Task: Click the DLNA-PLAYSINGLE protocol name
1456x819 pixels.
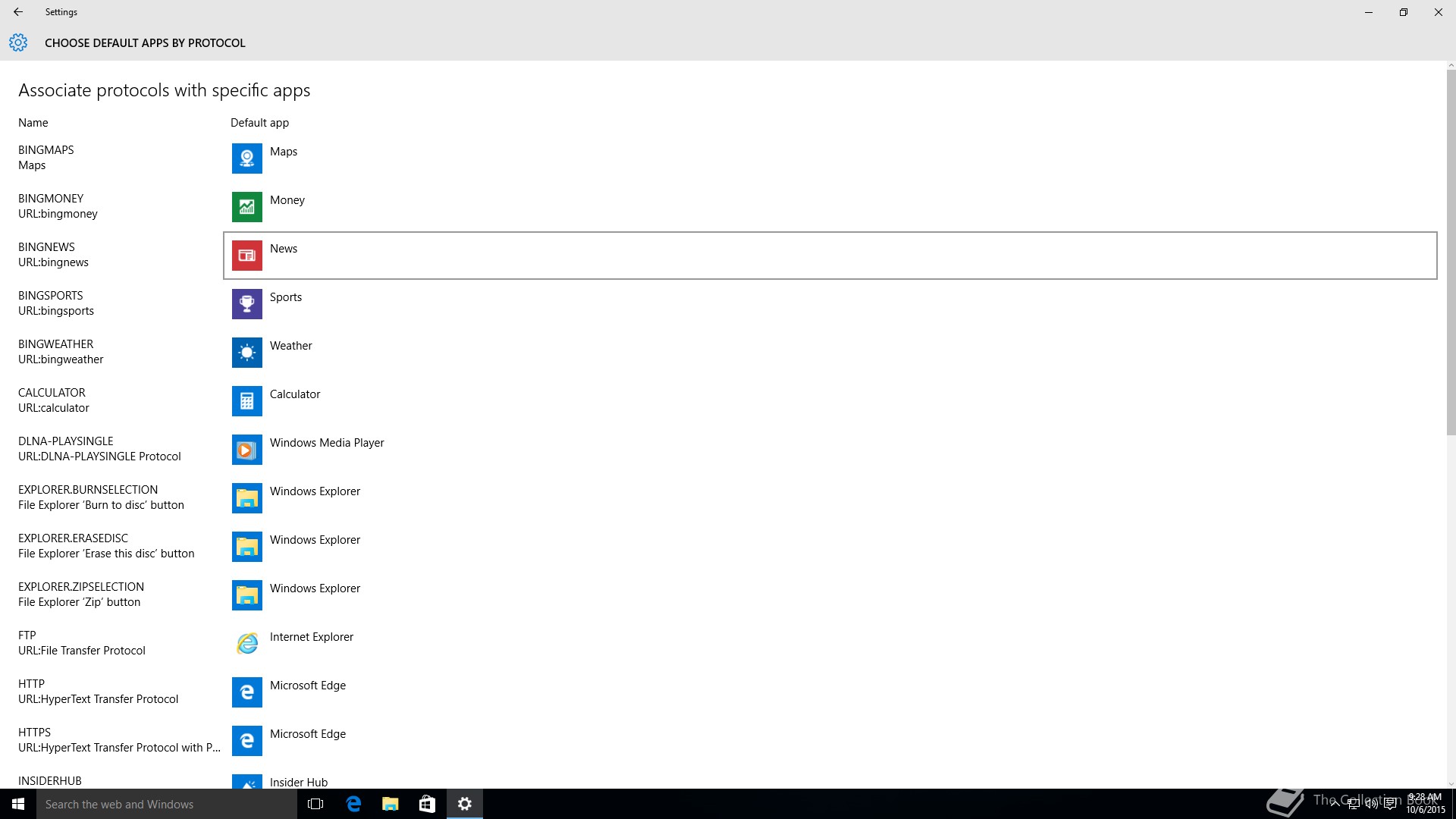Action: coord(66,441)
